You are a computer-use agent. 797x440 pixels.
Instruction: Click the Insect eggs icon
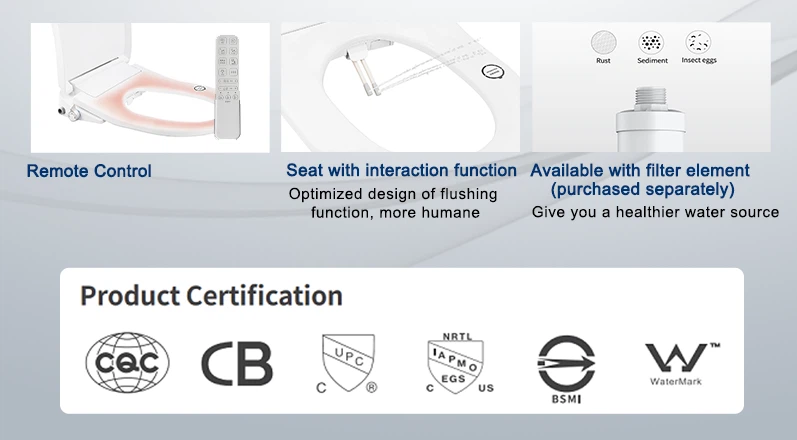click(698, 44)
